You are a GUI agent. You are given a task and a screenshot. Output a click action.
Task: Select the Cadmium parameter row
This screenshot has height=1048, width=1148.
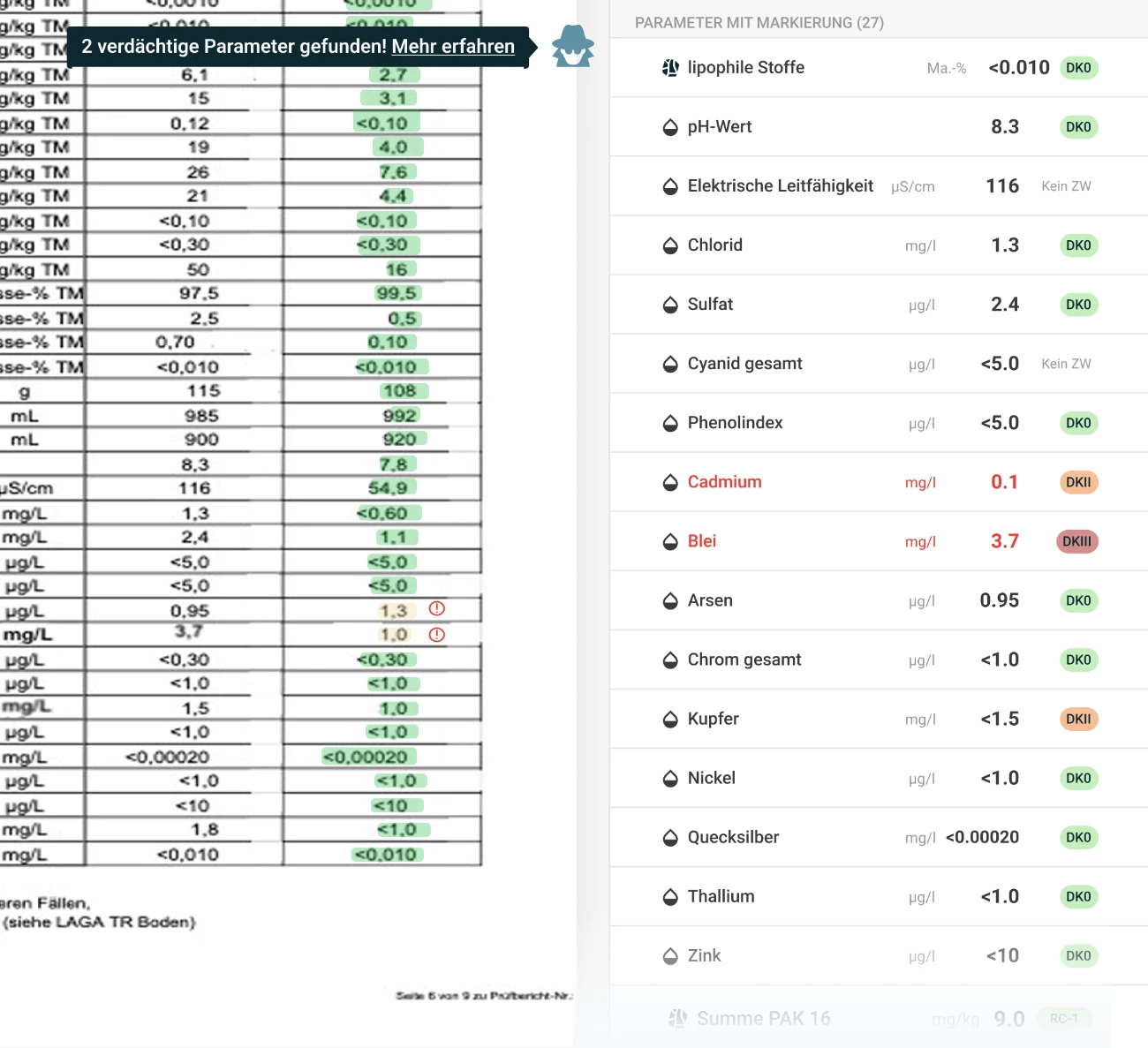(879, 482)
